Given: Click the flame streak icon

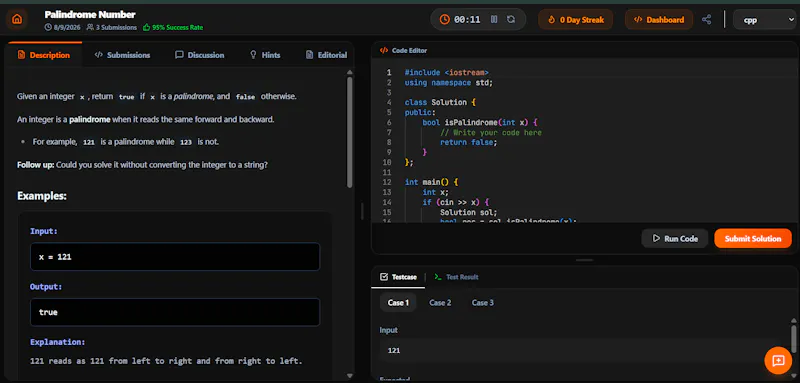Looking at the screenshot, I should (x=551, y=20).
